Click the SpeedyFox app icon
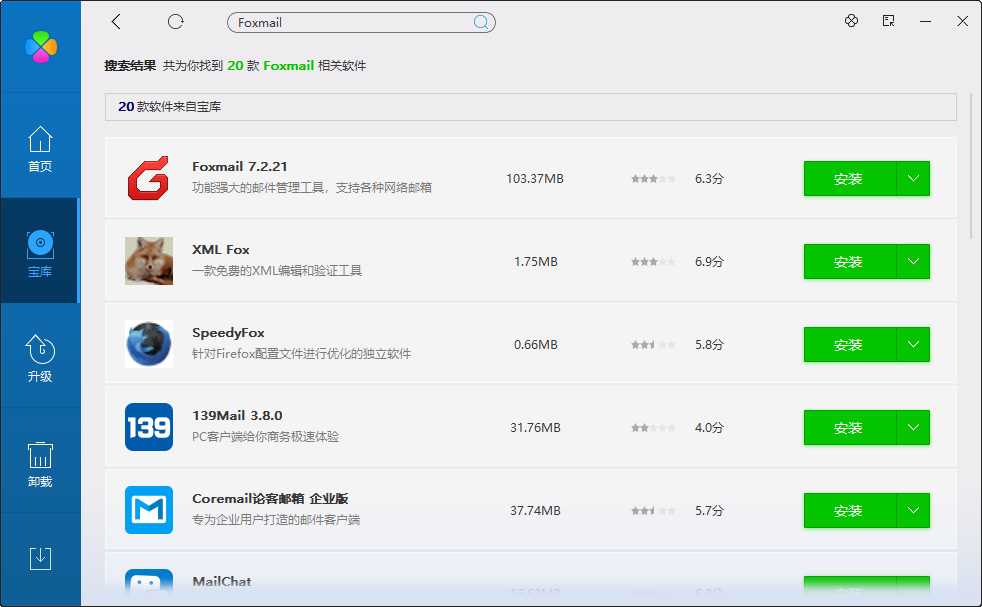The width and height of the screenshot is (982, 607). 148,344
